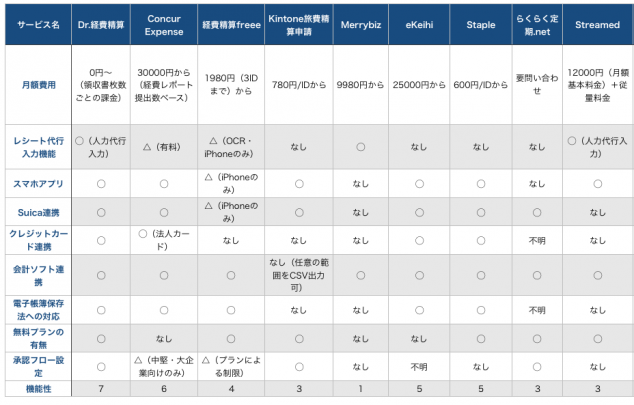Click the 機能性 row label
634x405 pixels.
(x=38, y=389)
